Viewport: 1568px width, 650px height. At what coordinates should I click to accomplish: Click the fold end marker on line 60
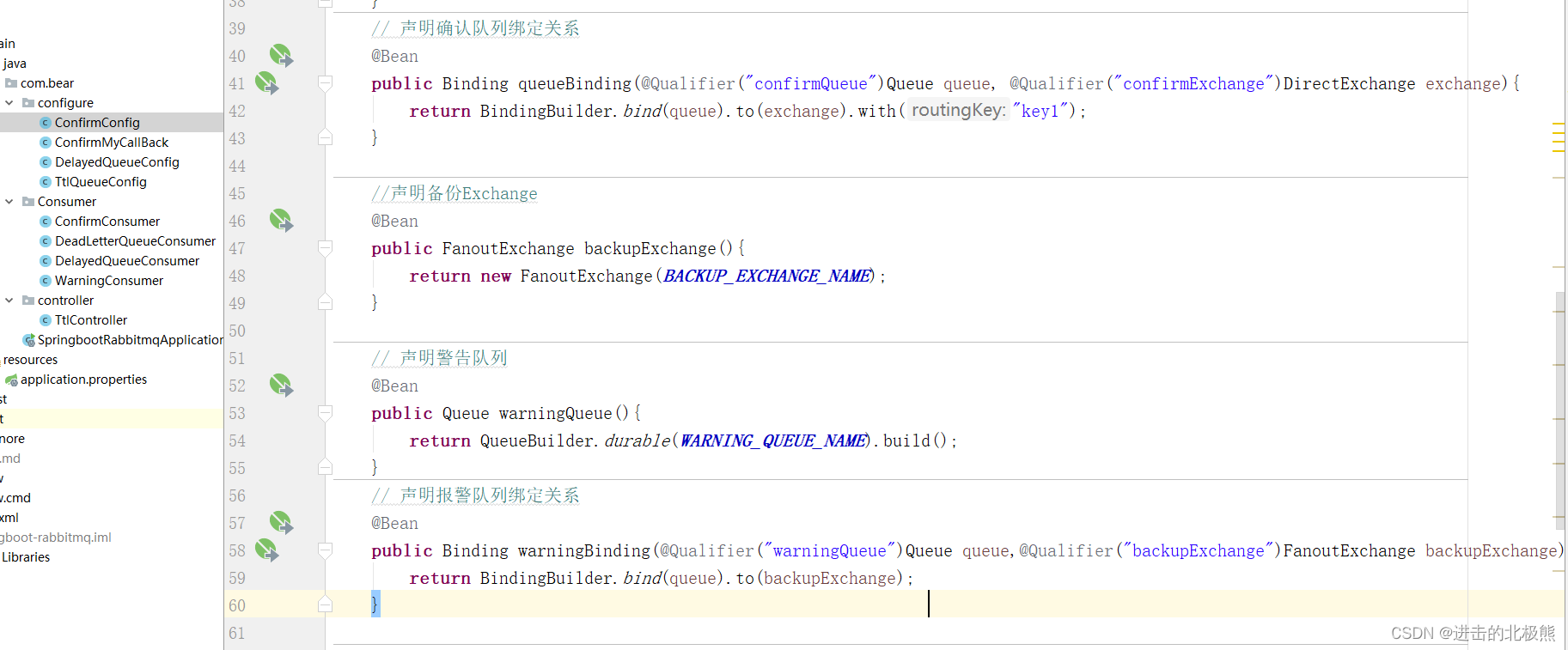[325, 604]
